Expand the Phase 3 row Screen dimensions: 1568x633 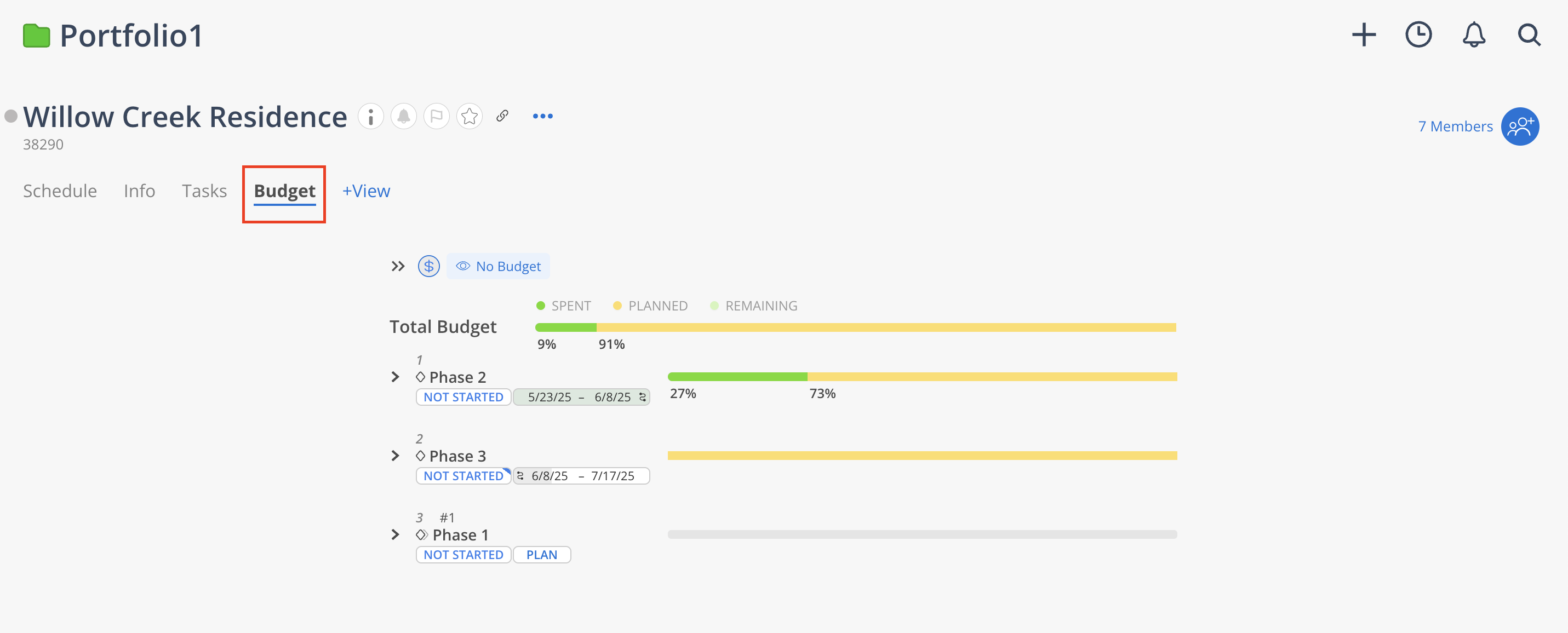point(395,455)
